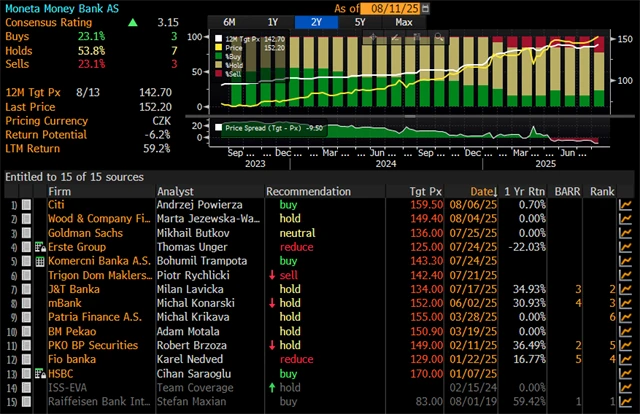
Task: Click the chart icon for mBank
Action: tap(627, 302)
